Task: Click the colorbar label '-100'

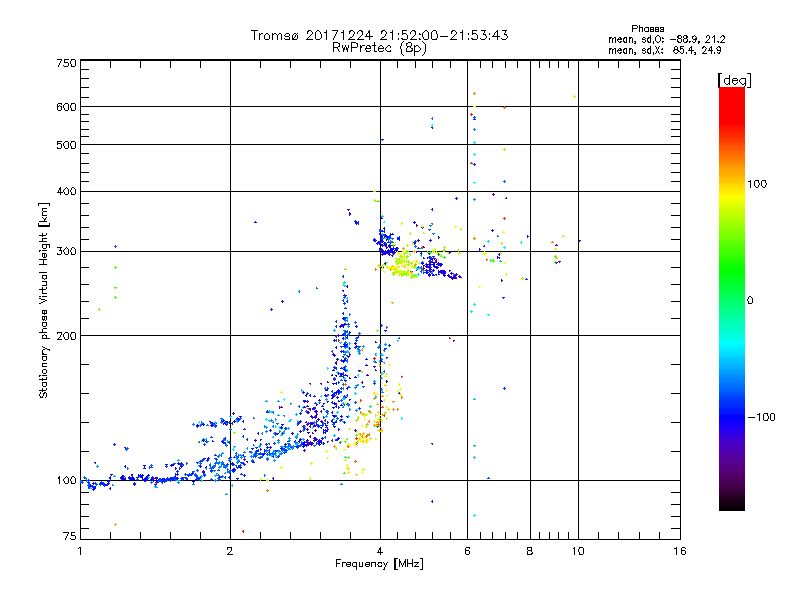Action: [761, 417]
